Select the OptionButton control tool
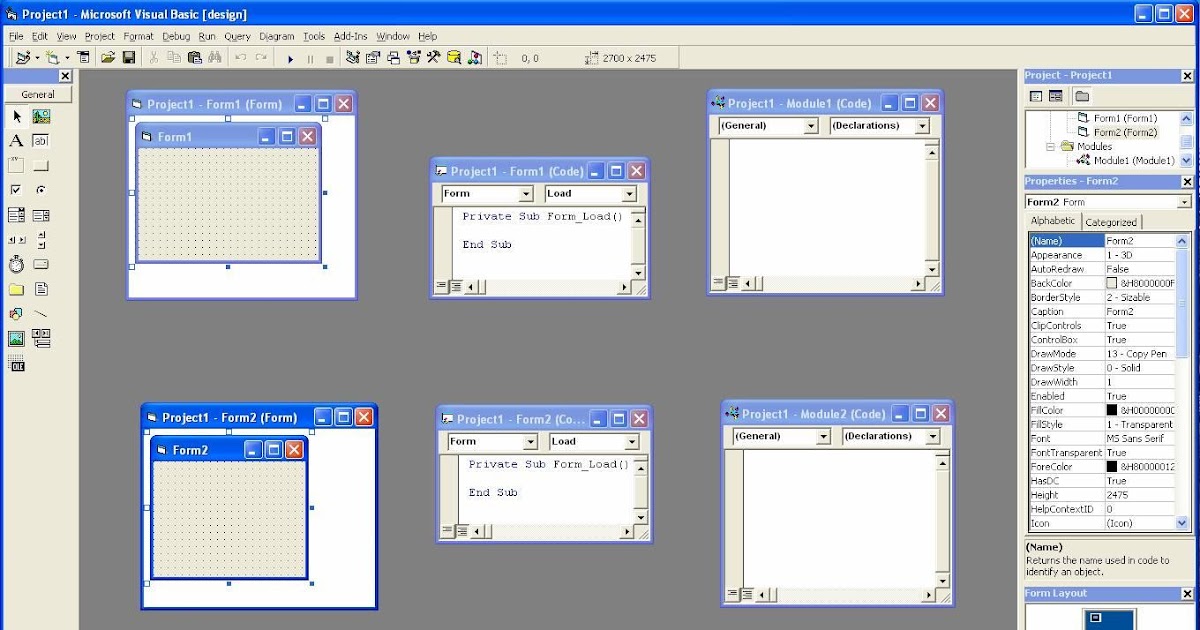Screen dimensions: 1200x630 41,190
